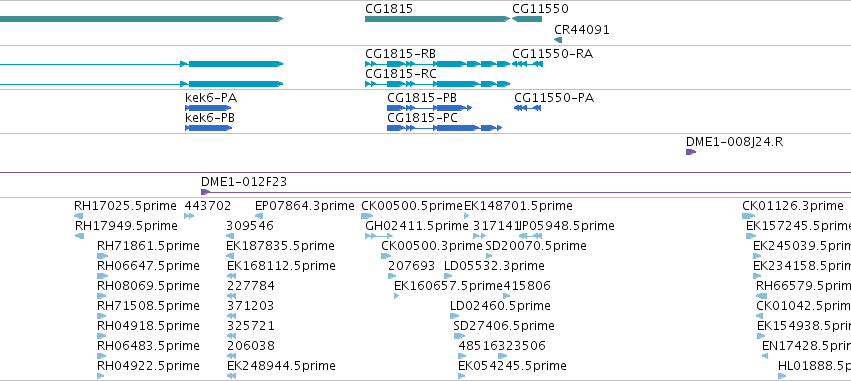Click the RH17025.5prime EST label
Viewport: 851px width, 381px height.
125,206
